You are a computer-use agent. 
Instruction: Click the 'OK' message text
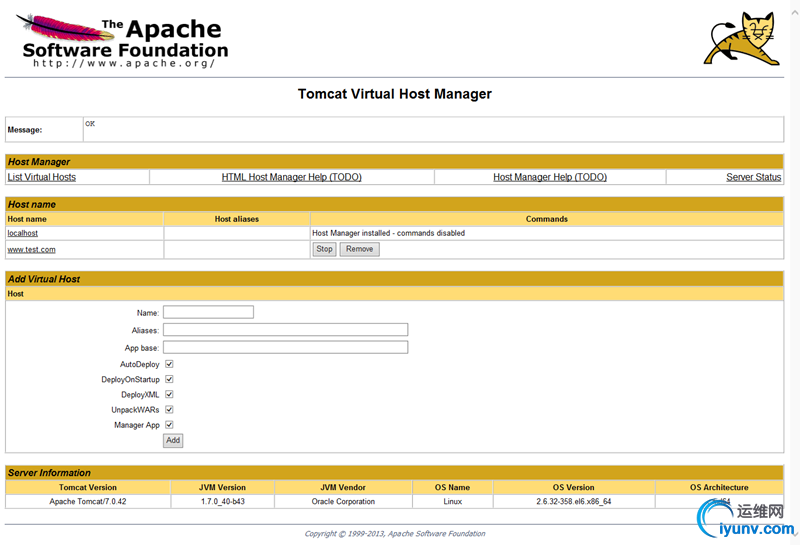coord(90,124)
